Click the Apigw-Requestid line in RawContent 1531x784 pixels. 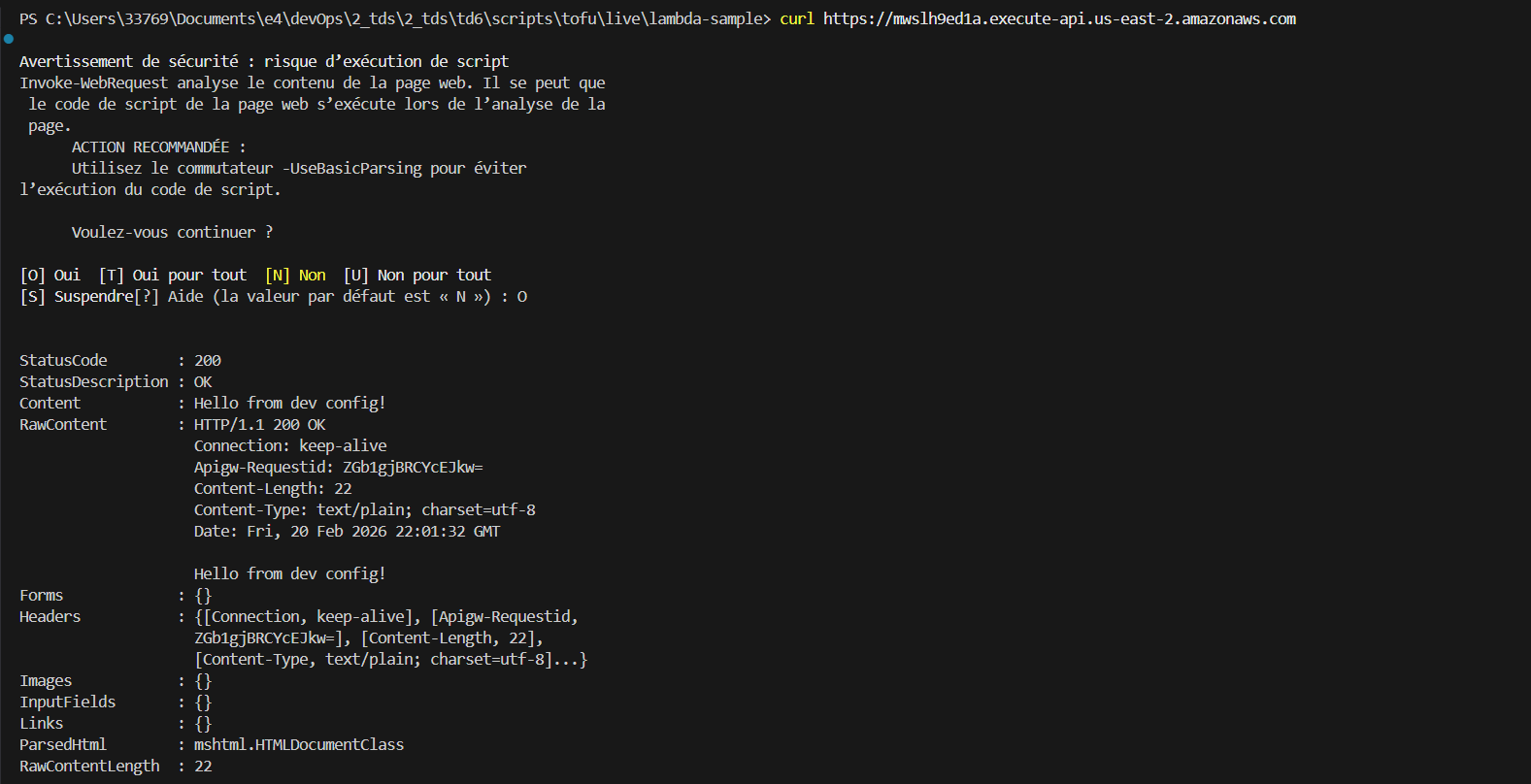point(338,468)
